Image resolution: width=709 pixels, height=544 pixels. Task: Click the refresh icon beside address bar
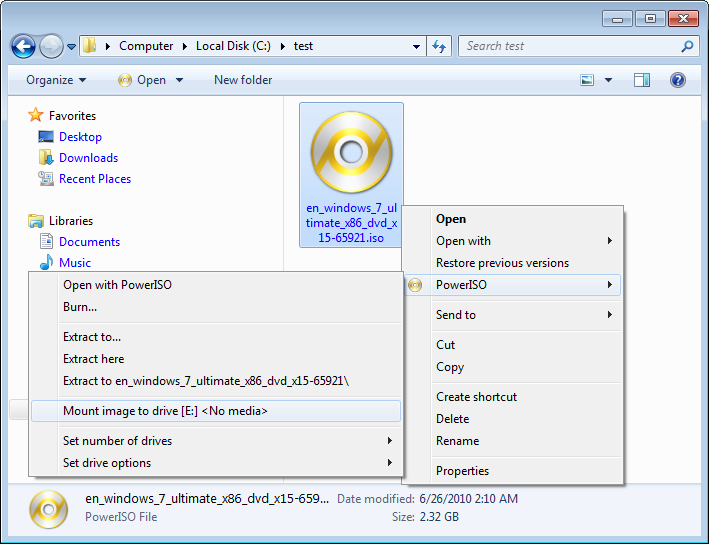439,46
